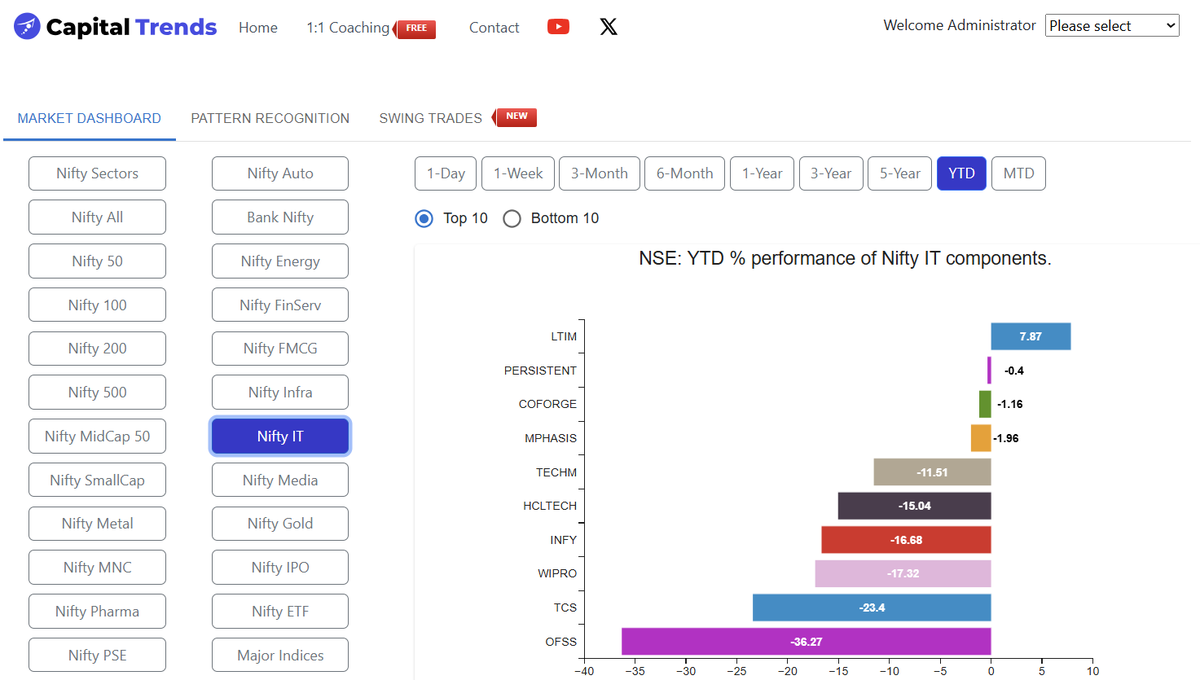The image size is (1200, 680).
Task: Switch to Pattern Recognition tab
Action: [270, 118]
